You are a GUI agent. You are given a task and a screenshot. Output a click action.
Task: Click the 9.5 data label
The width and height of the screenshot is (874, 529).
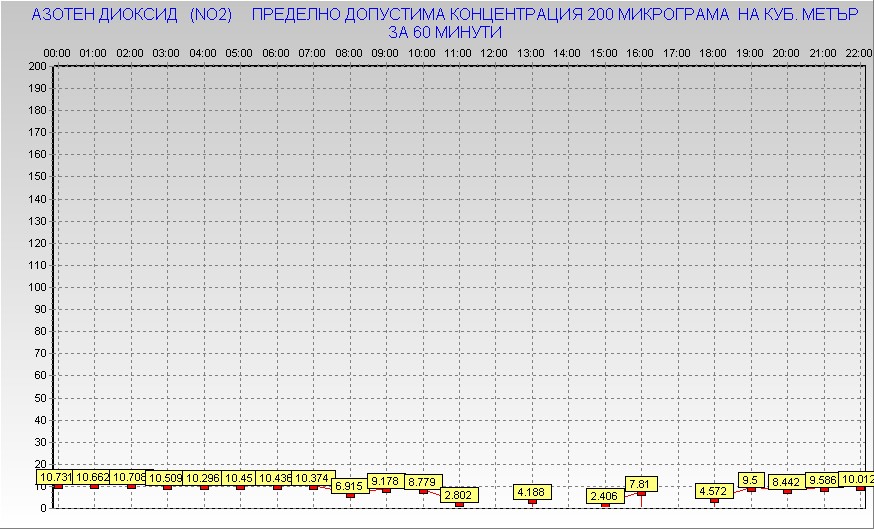(751, 480)
